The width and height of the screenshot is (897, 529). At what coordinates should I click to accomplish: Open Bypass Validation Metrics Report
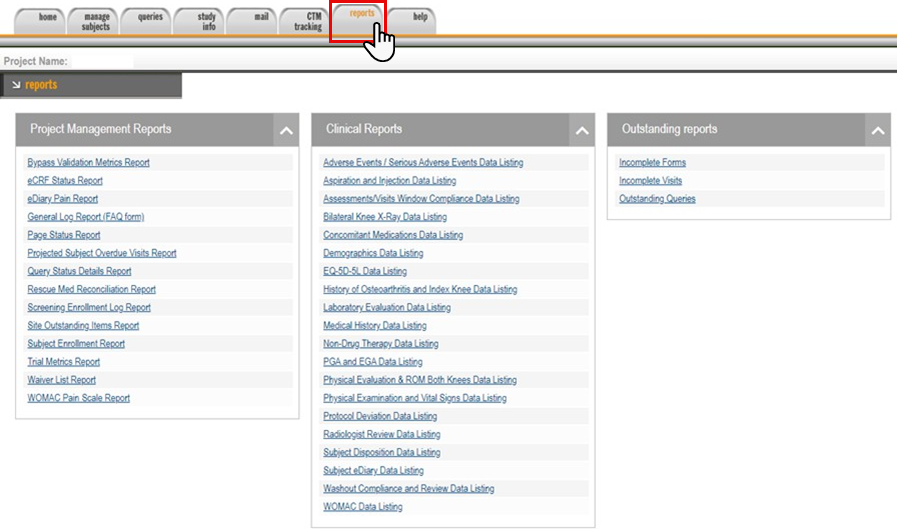click(x=88, y=162)
